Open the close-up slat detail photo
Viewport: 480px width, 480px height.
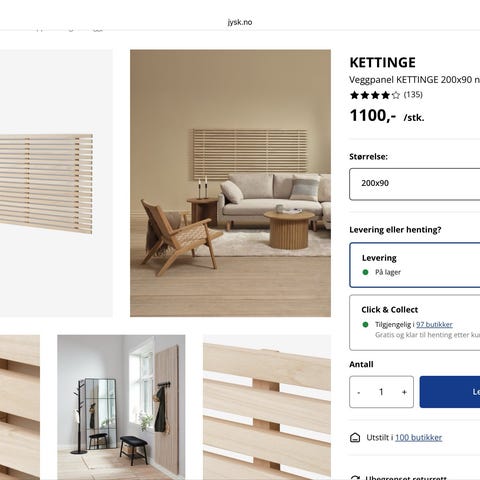(x=267, y=407)
